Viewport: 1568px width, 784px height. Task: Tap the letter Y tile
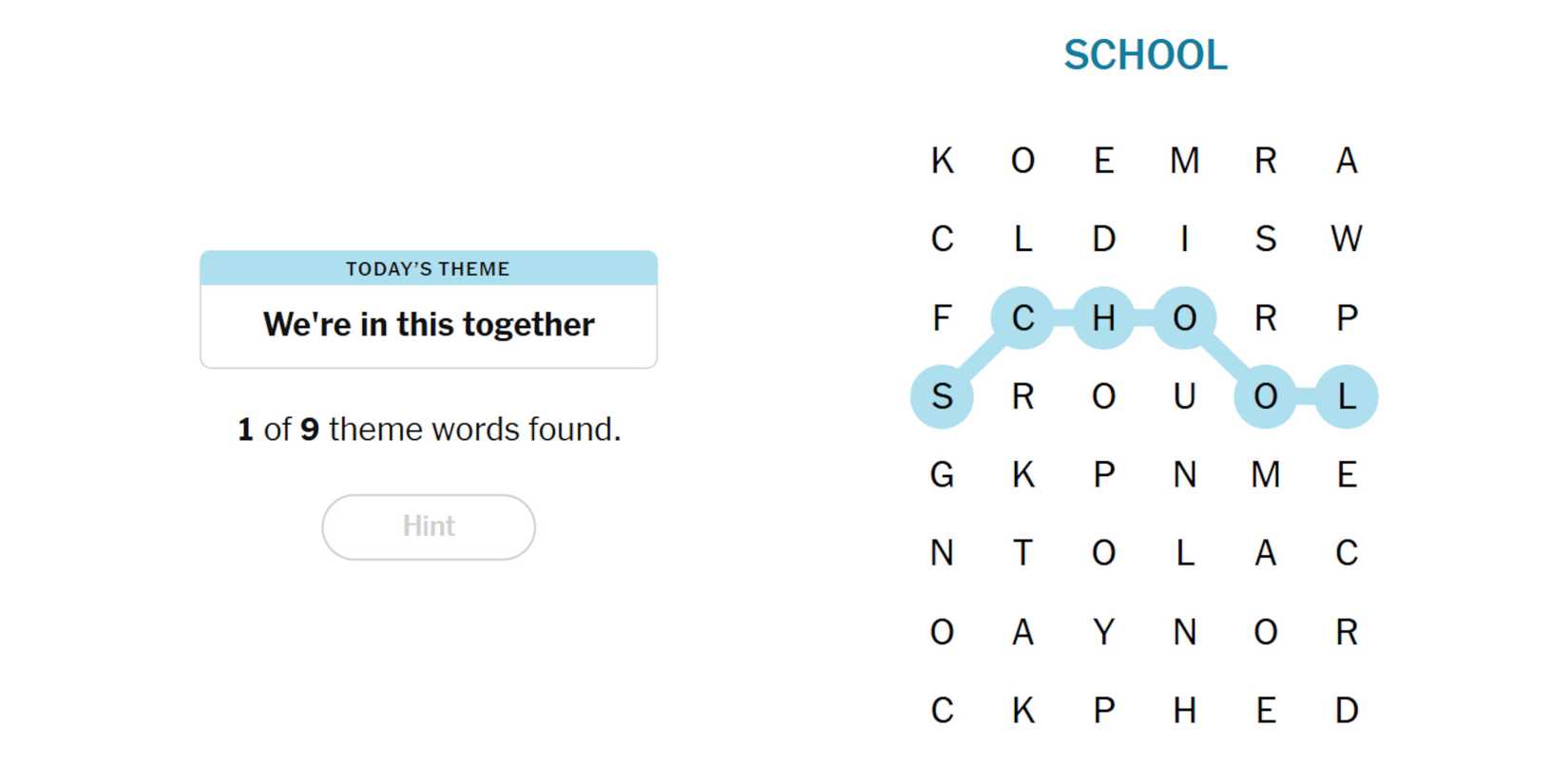(x=1103, y=632)
